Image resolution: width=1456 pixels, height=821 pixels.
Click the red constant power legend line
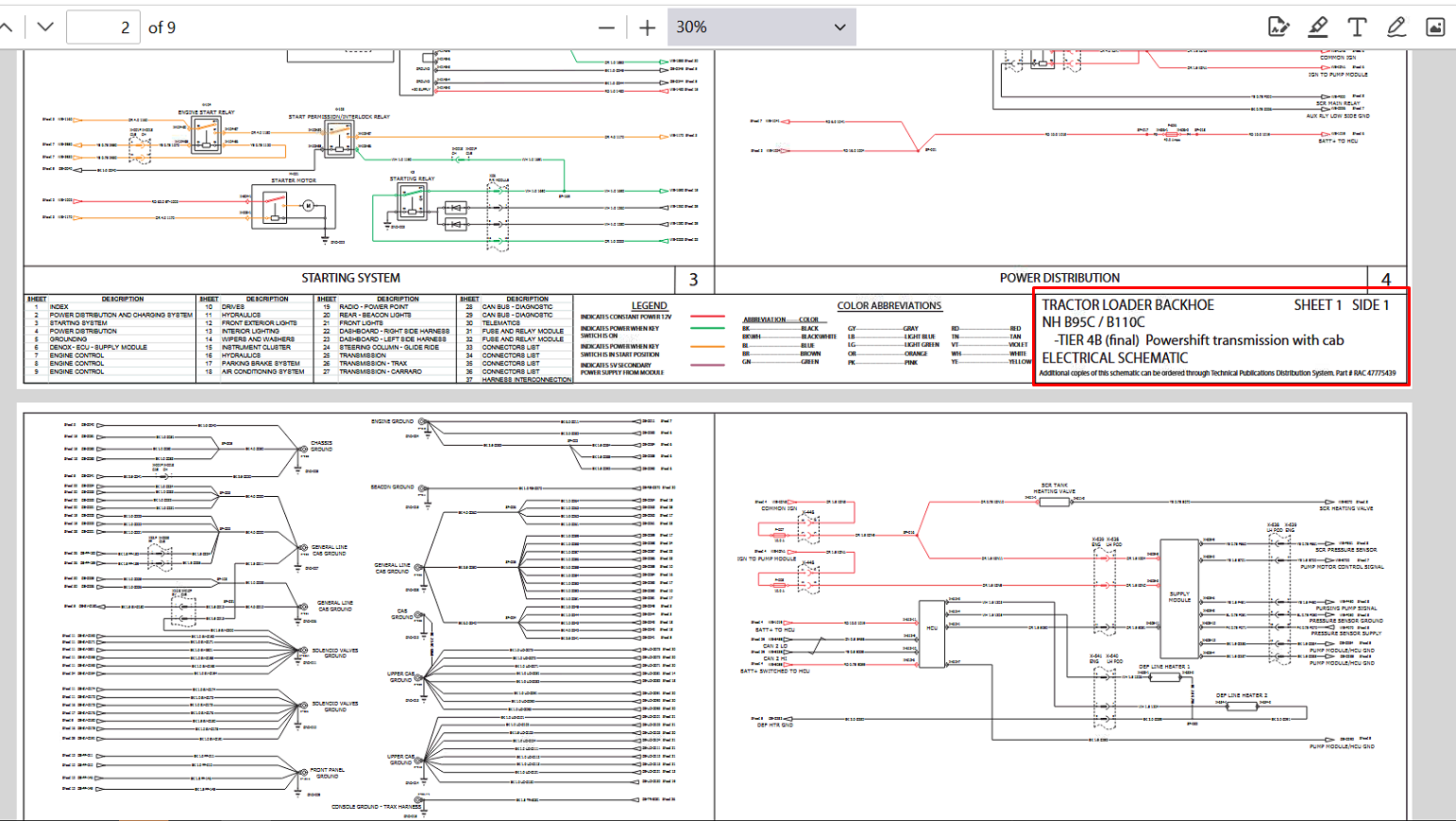point(707,316)
